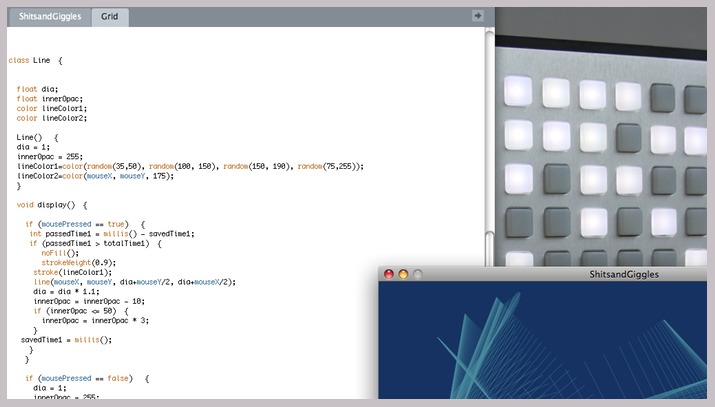Open the tab menu arrow button

pos(478,16)
